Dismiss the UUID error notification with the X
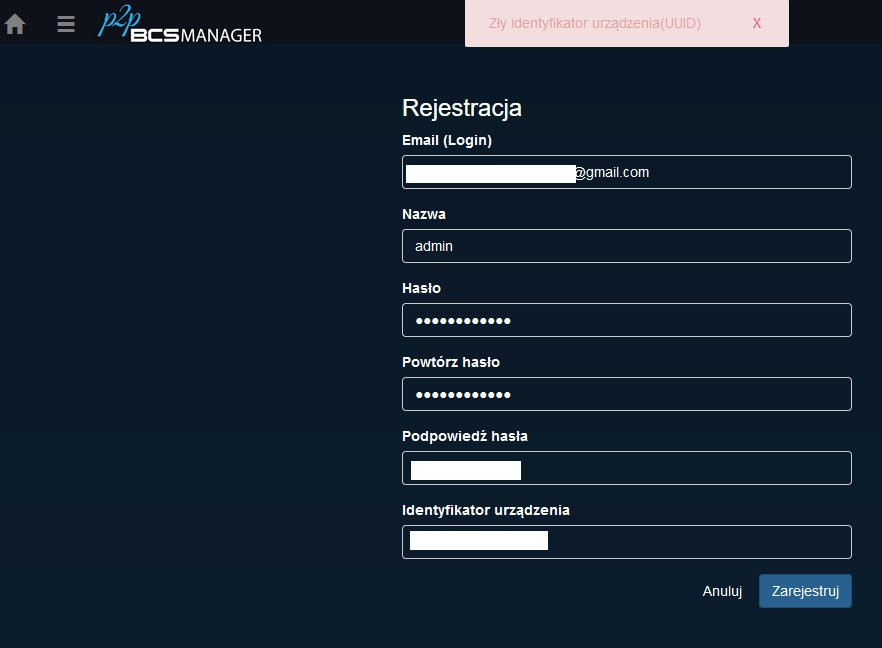Screen dimensions: 882x648 pyautogui.click(x=757, y=23)
